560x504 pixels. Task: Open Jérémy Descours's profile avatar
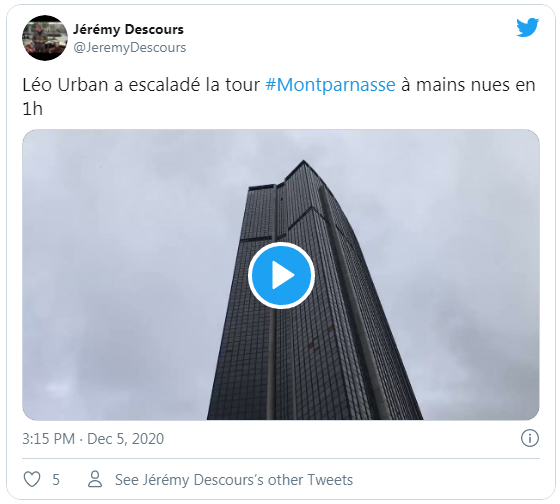(x=45, y=38)
